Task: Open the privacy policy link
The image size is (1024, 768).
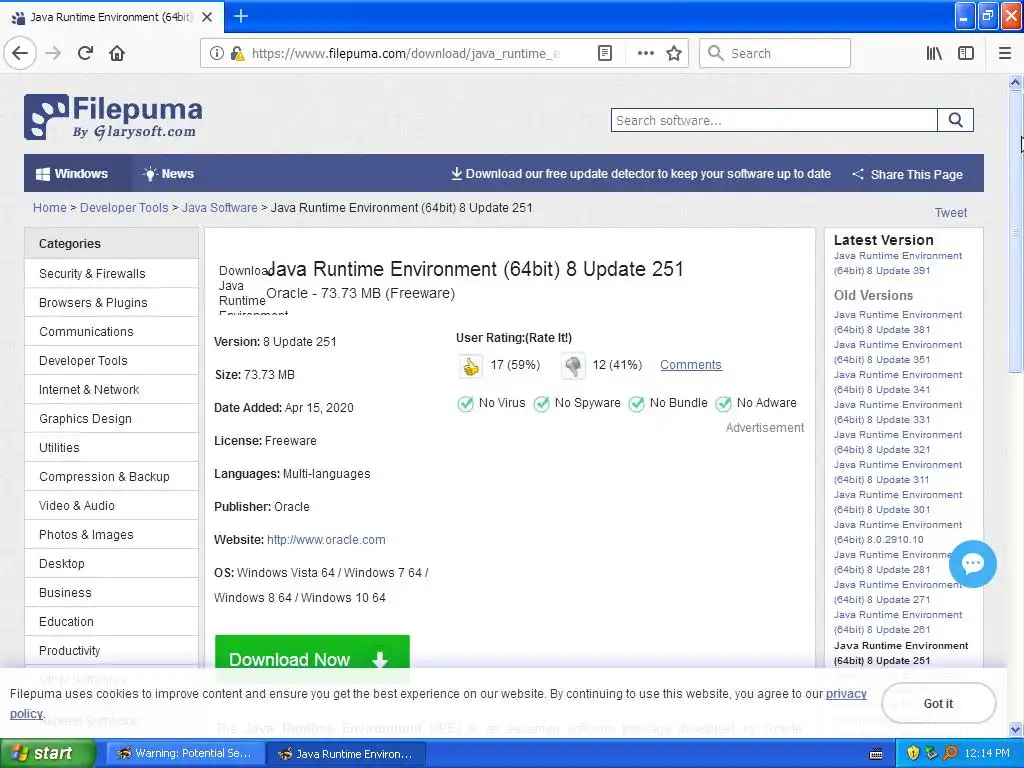Action: click(x=846, y=694)
